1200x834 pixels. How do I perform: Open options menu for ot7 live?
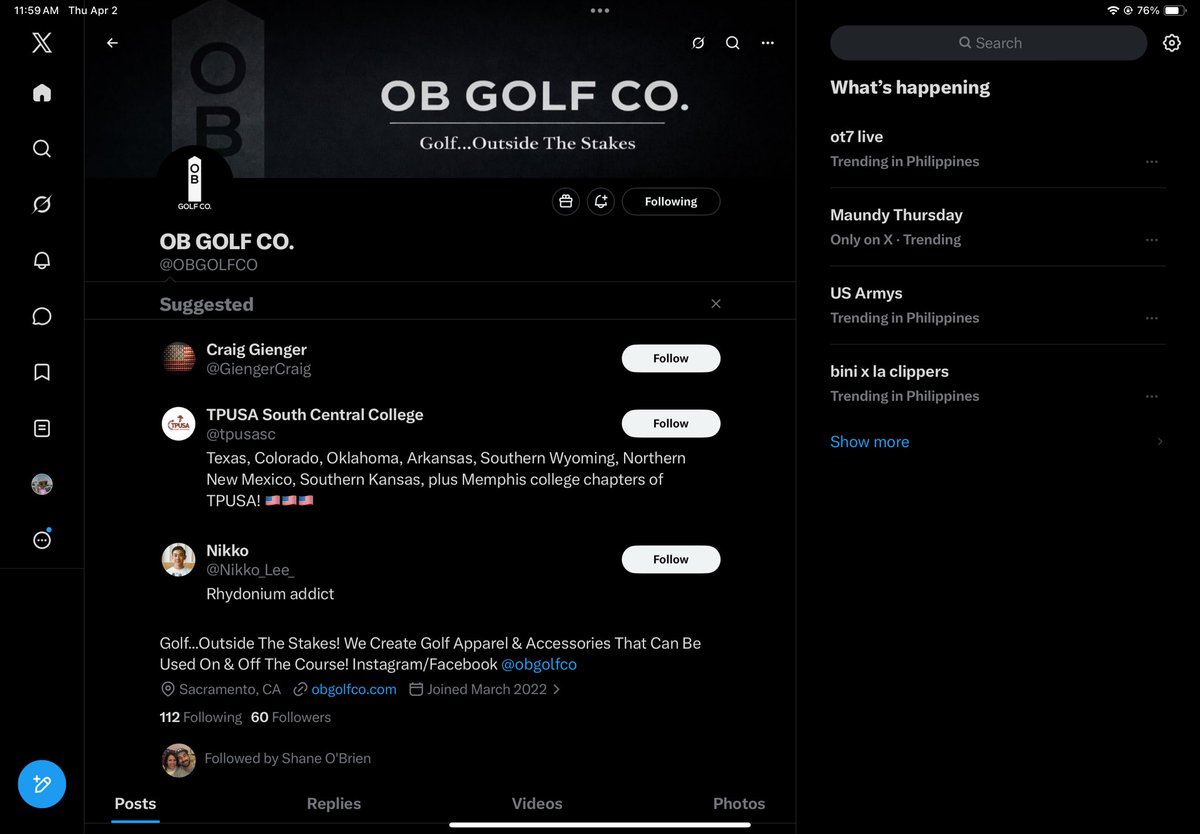[x=1152, y=162]
